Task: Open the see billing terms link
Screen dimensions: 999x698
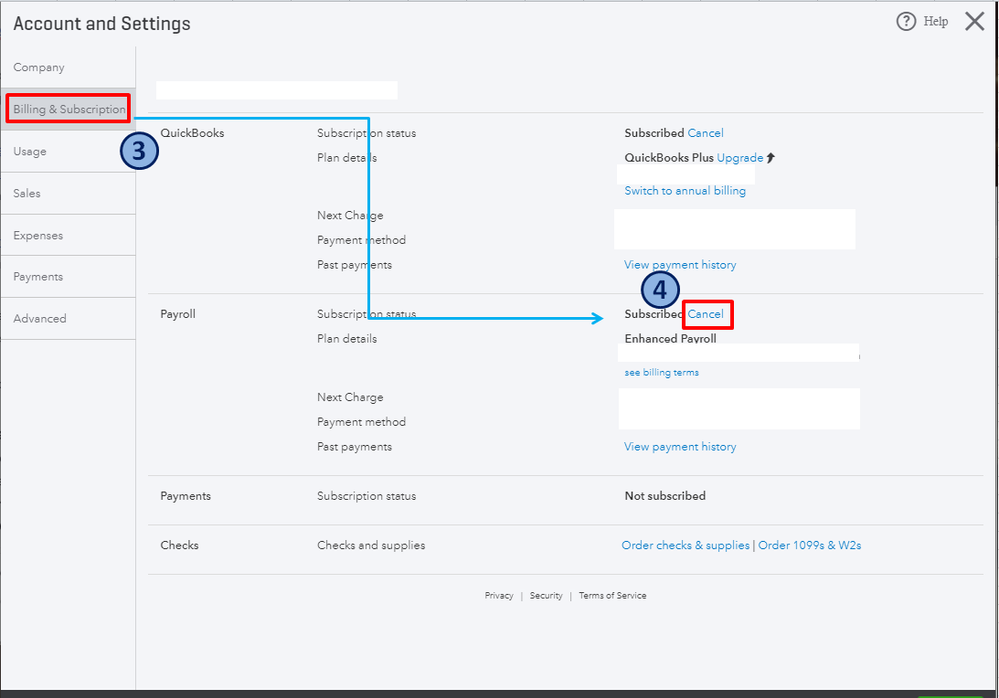Action: pyautogui.click(x=662, y=373)
